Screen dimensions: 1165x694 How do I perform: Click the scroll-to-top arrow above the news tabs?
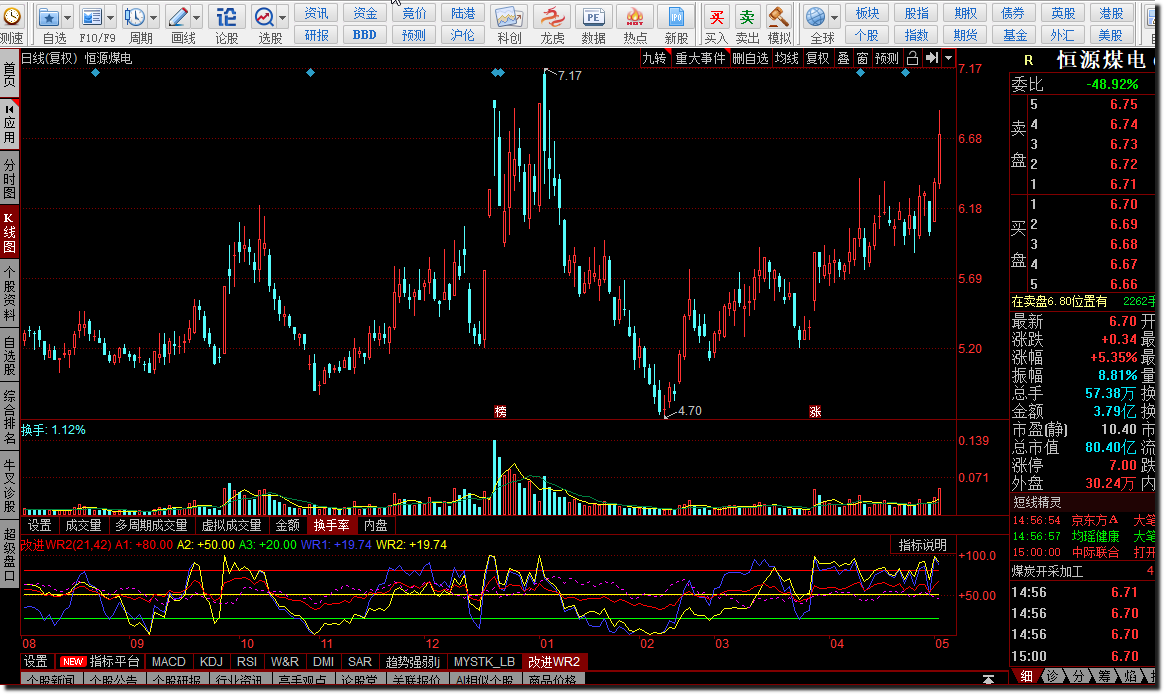pyautogui.click(x=988, y=679)
